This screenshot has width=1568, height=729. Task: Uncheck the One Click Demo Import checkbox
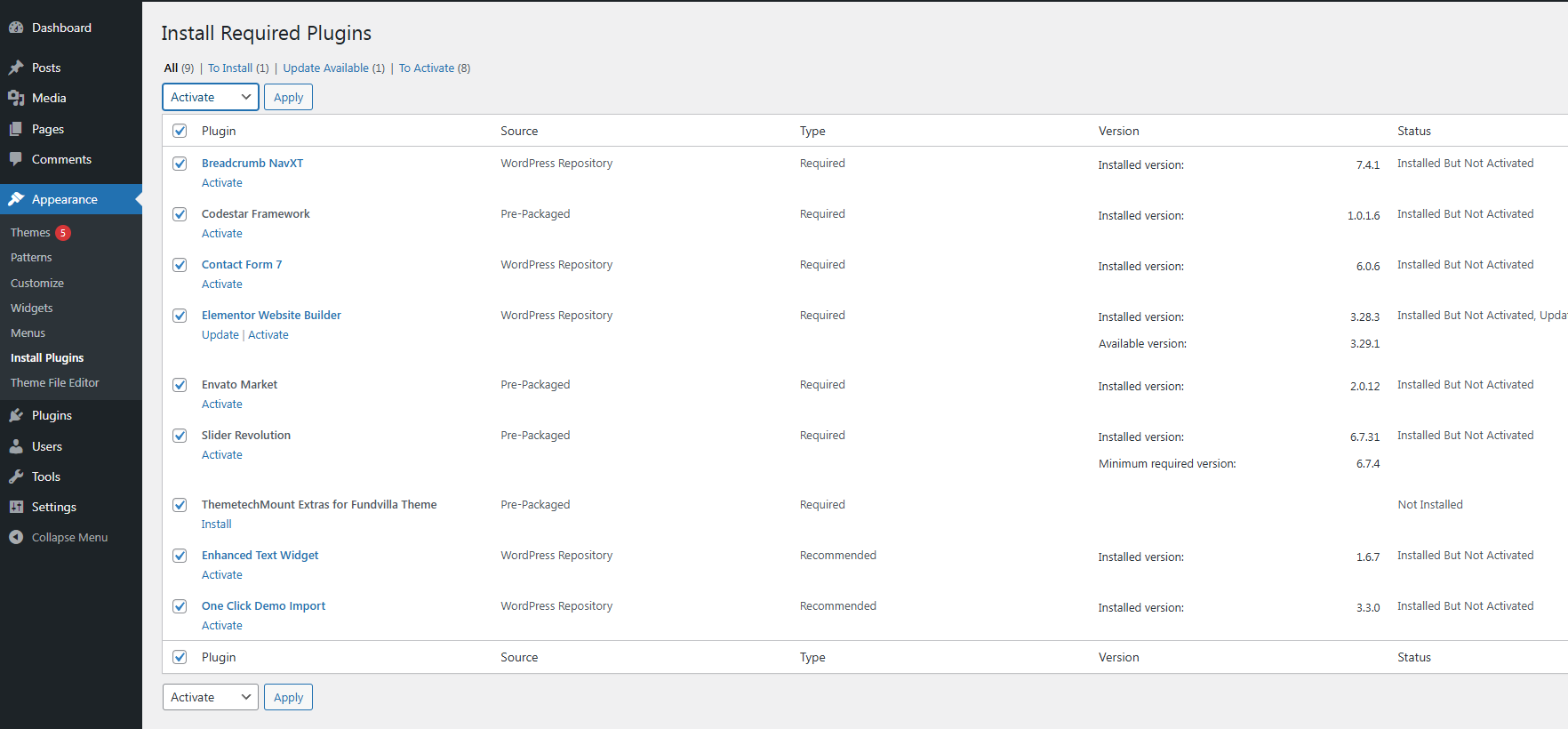(180, 606)
